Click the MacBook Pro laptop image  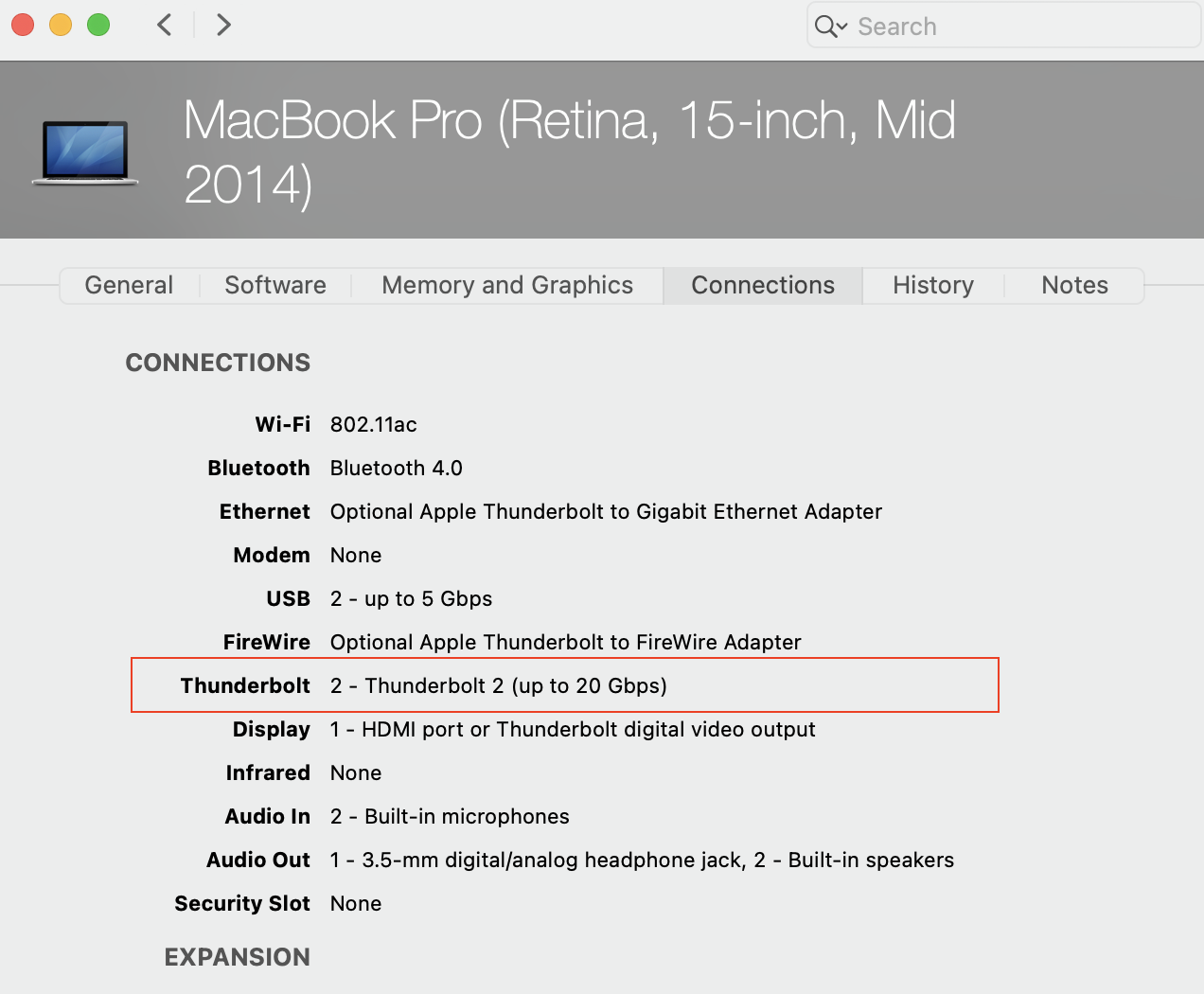[85, 152]
